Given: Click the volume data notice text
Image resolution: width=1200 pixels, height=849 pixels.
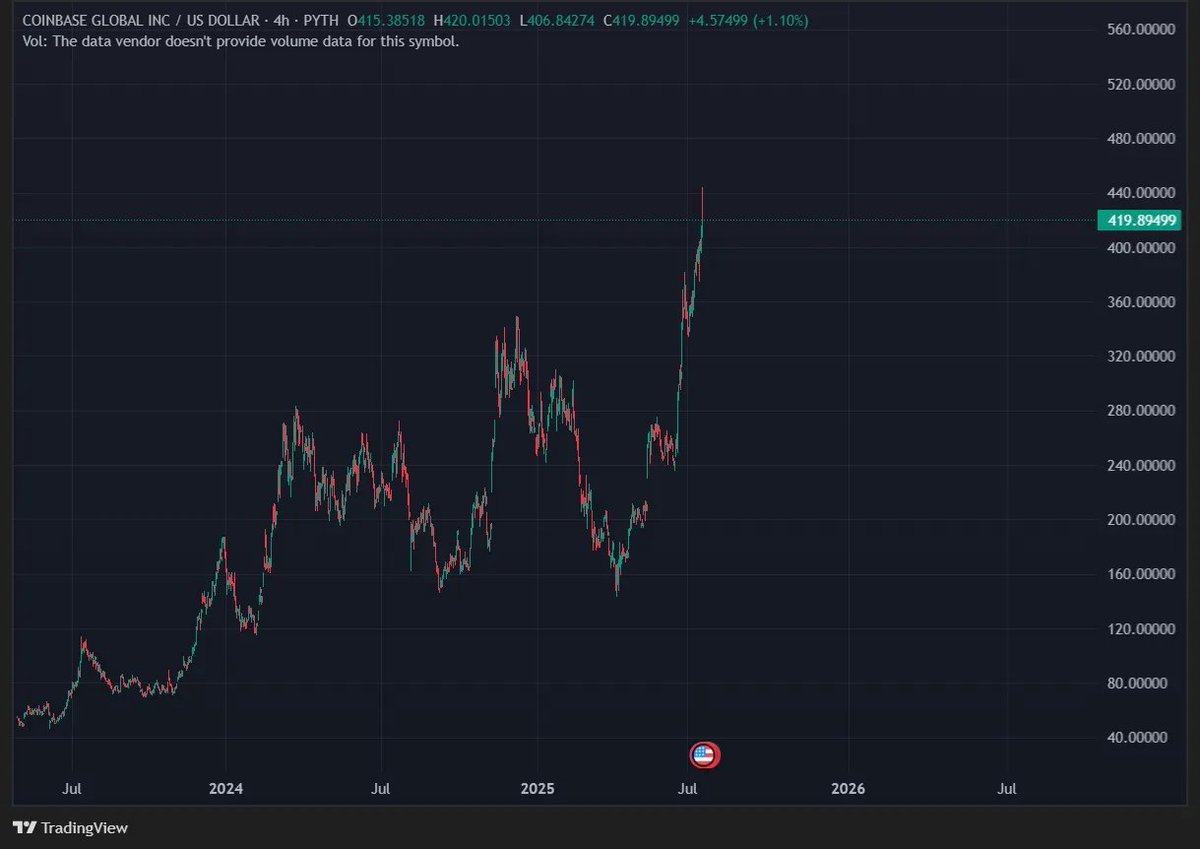Looking at the screenshot, I should point(241,42).
